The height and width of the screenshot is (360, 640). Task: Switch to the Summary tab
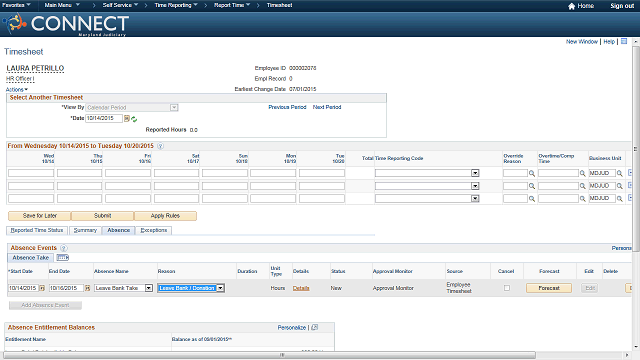tap(85, 230)
